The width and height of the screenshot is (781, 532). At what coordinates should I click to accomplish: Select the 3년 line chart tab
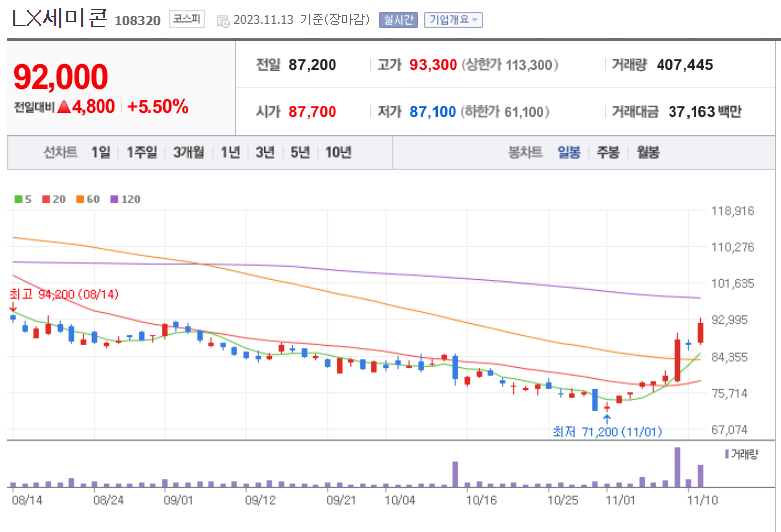coord(265,152)
